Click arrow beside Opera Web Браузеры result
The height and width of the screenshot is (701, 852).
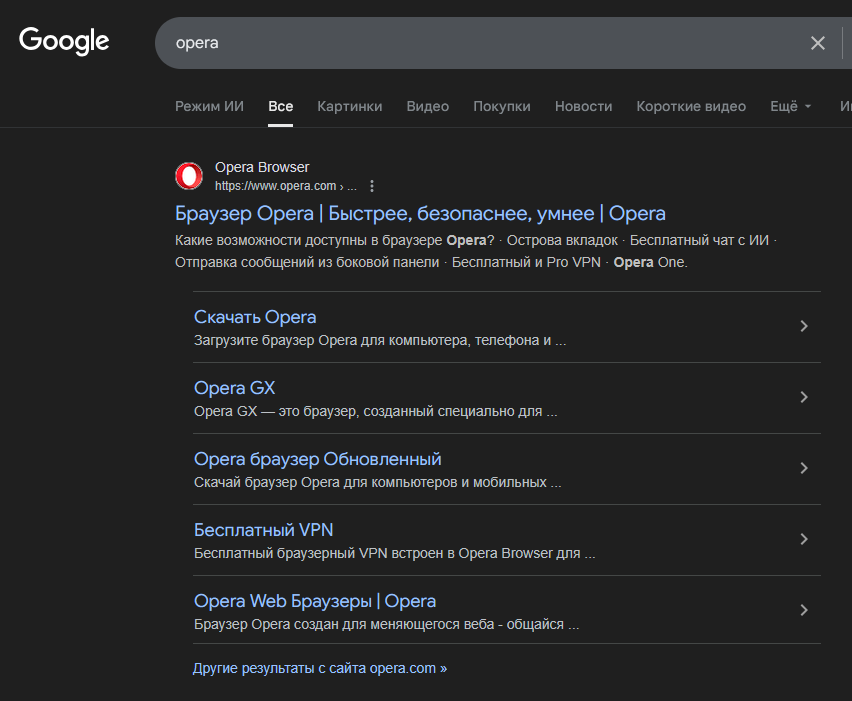click(x=804, y=610)
